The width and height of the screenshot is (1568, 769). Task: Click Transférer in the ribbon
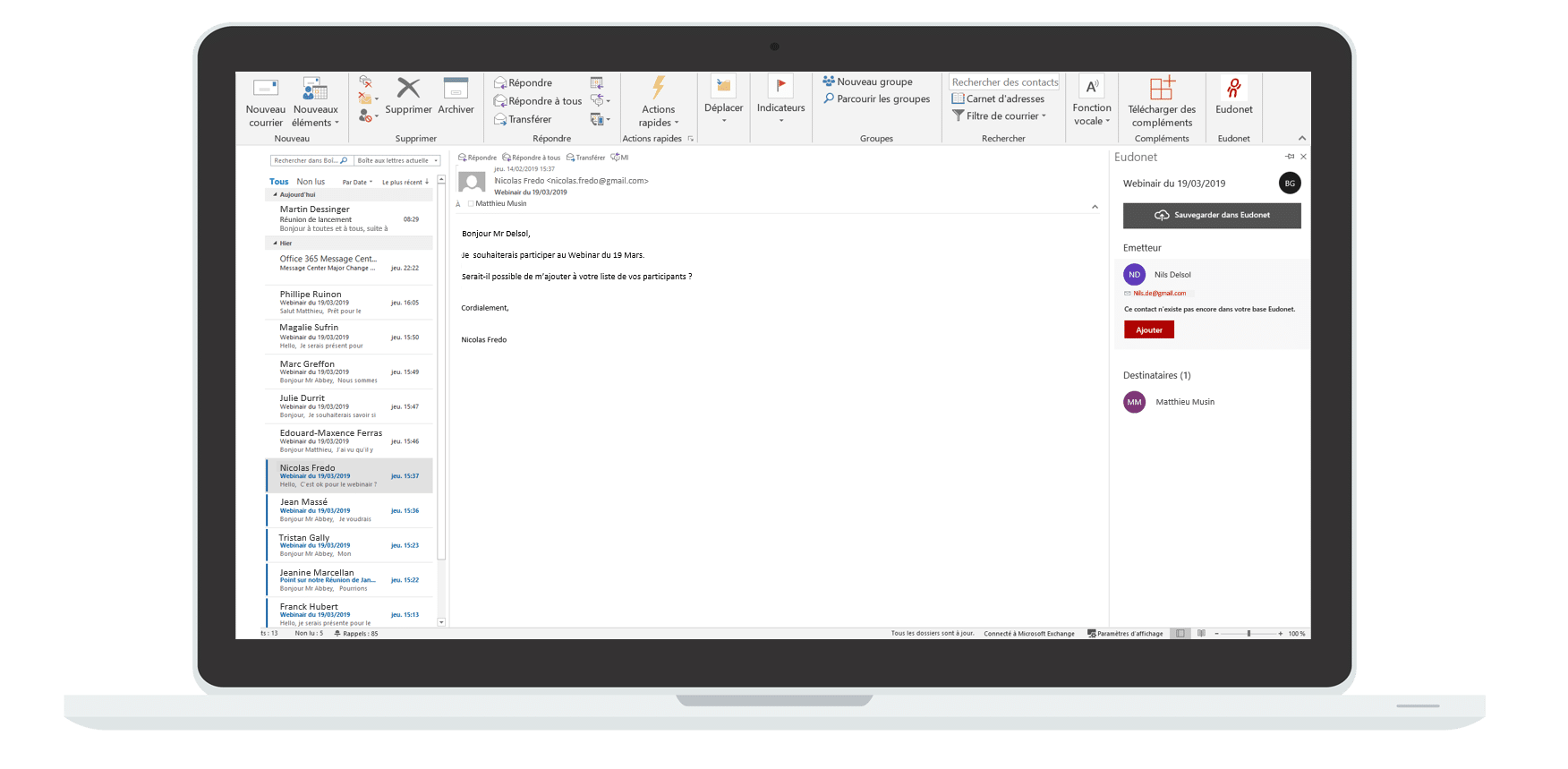pyautogui.click(x=523, y=119)
